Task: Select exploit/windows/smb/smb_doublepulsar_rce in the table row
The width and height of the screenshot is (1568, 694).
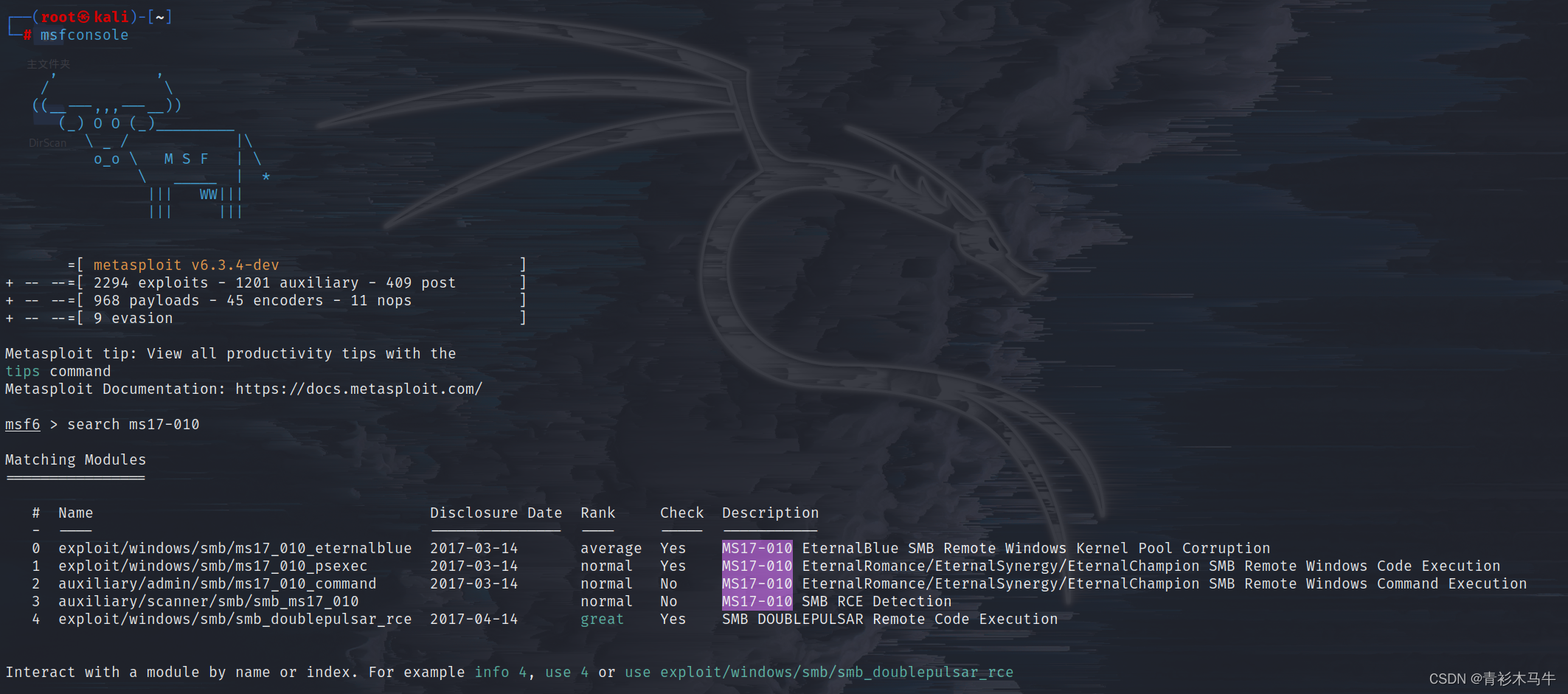Action: coord(235,619)
